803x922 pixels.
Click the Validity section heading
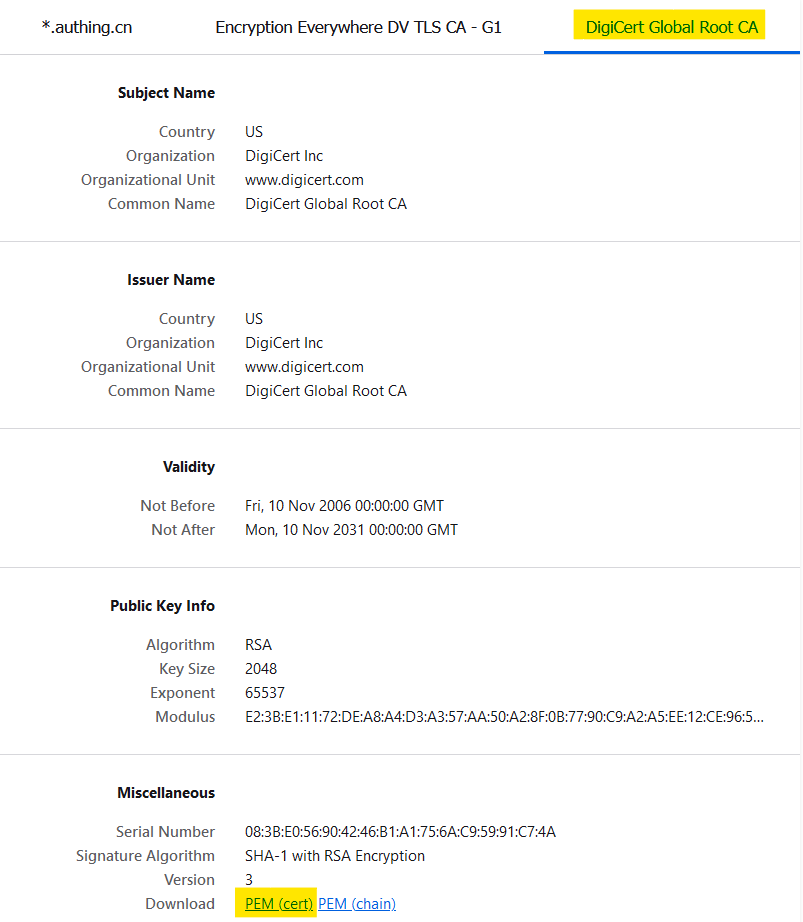point(189,467)
